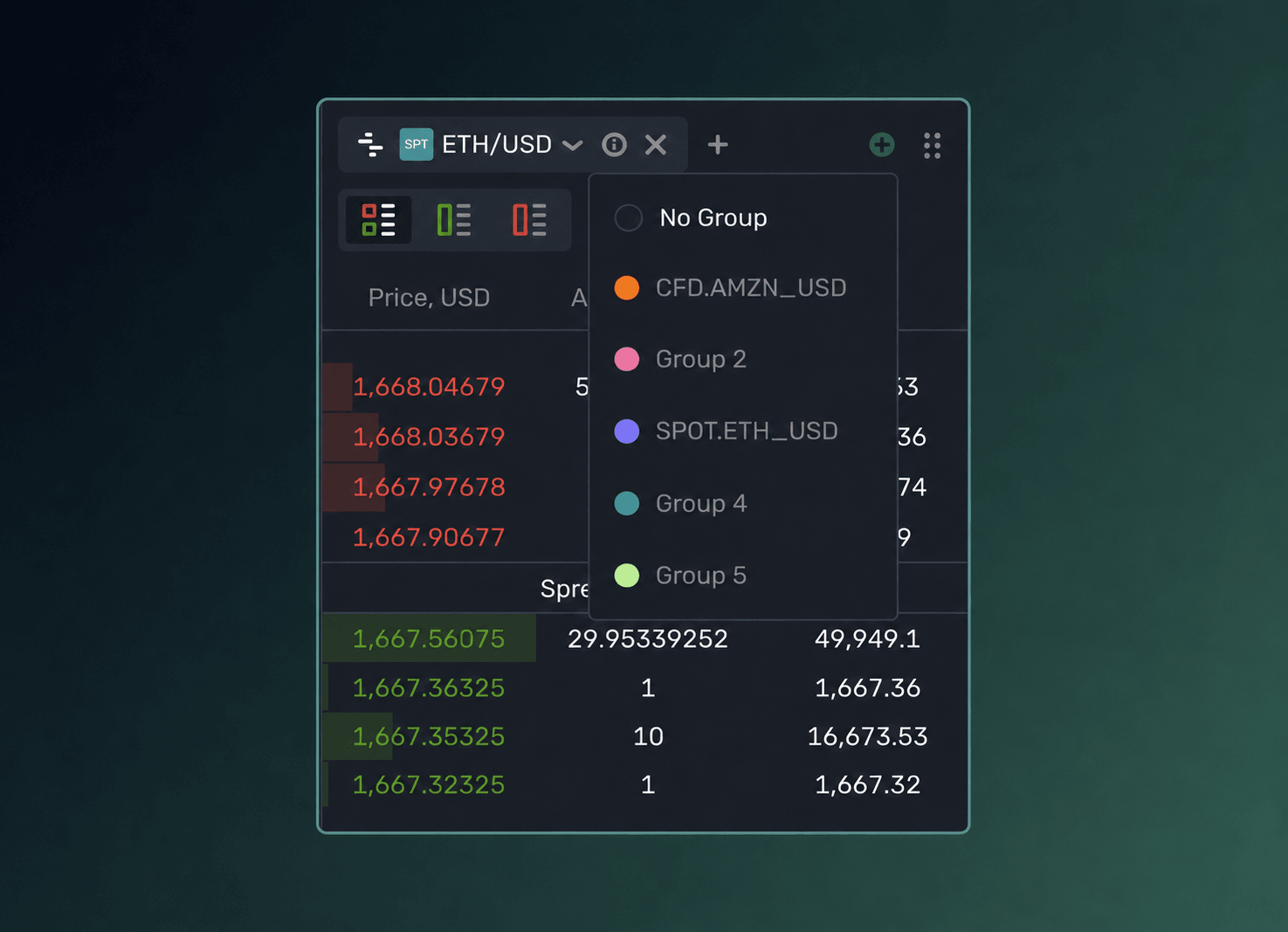Select ask price 1,667.90677

(x=429, y=537)
